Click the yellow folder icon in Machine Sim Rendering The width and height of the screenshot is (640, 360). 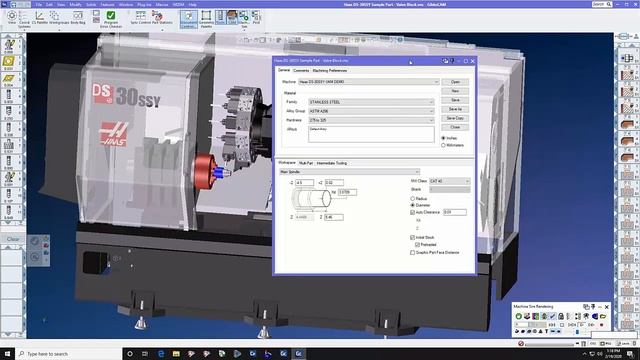[603, 316]
